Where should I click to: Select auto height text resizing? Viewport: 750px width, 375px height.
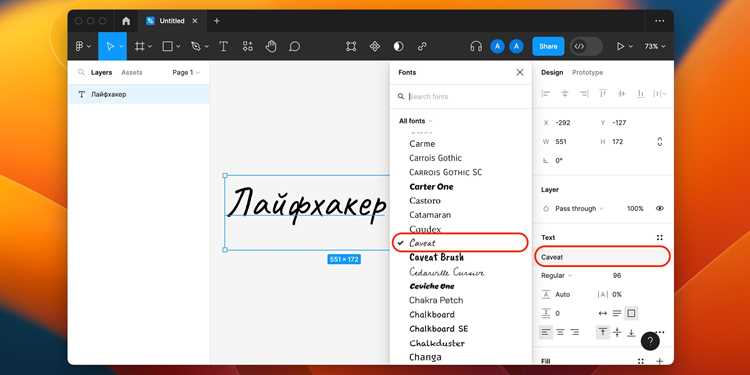(x=617, y=313)
